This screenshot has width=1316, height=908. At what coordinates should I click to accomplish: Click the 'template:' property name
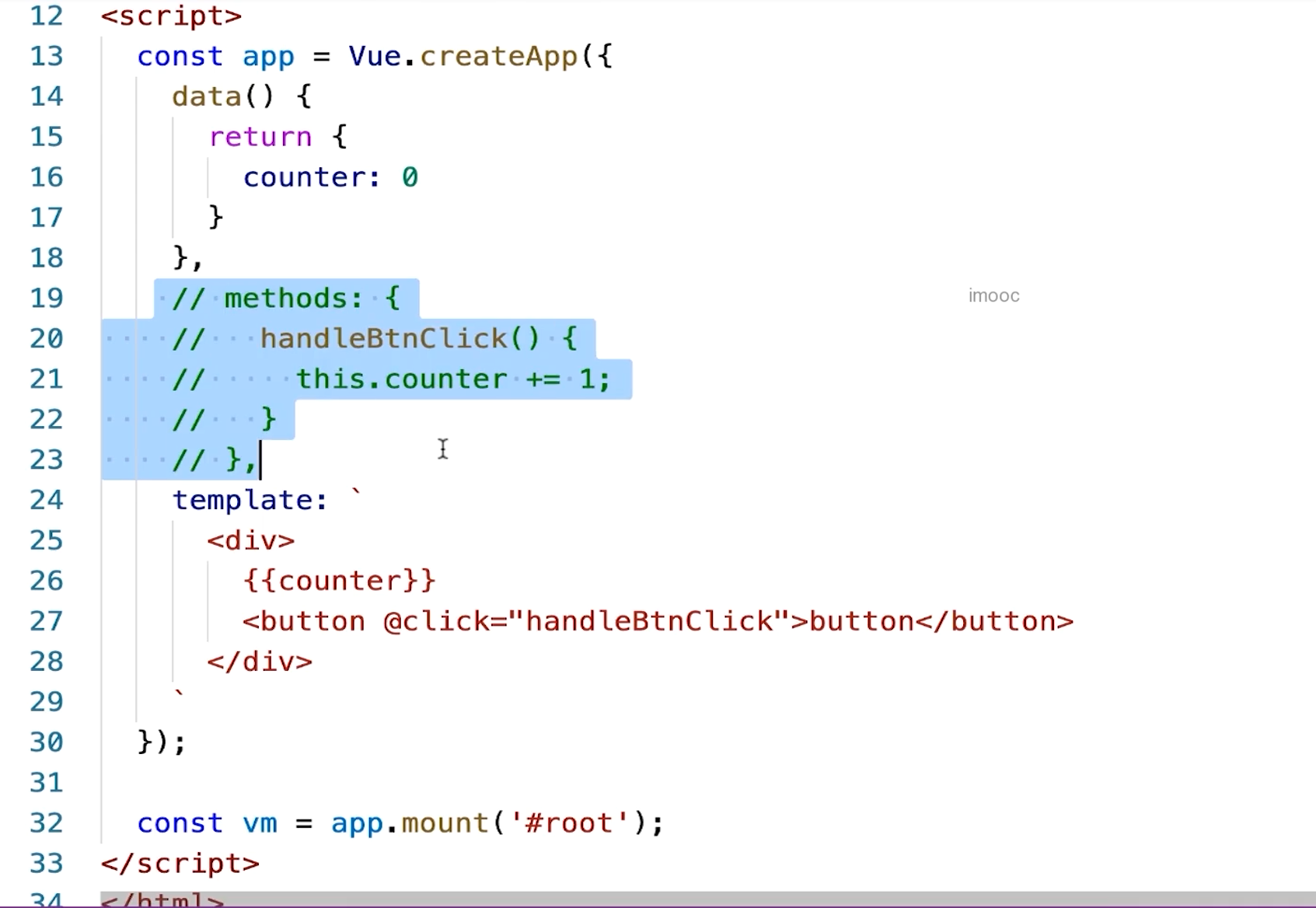(x=250, y=500)
